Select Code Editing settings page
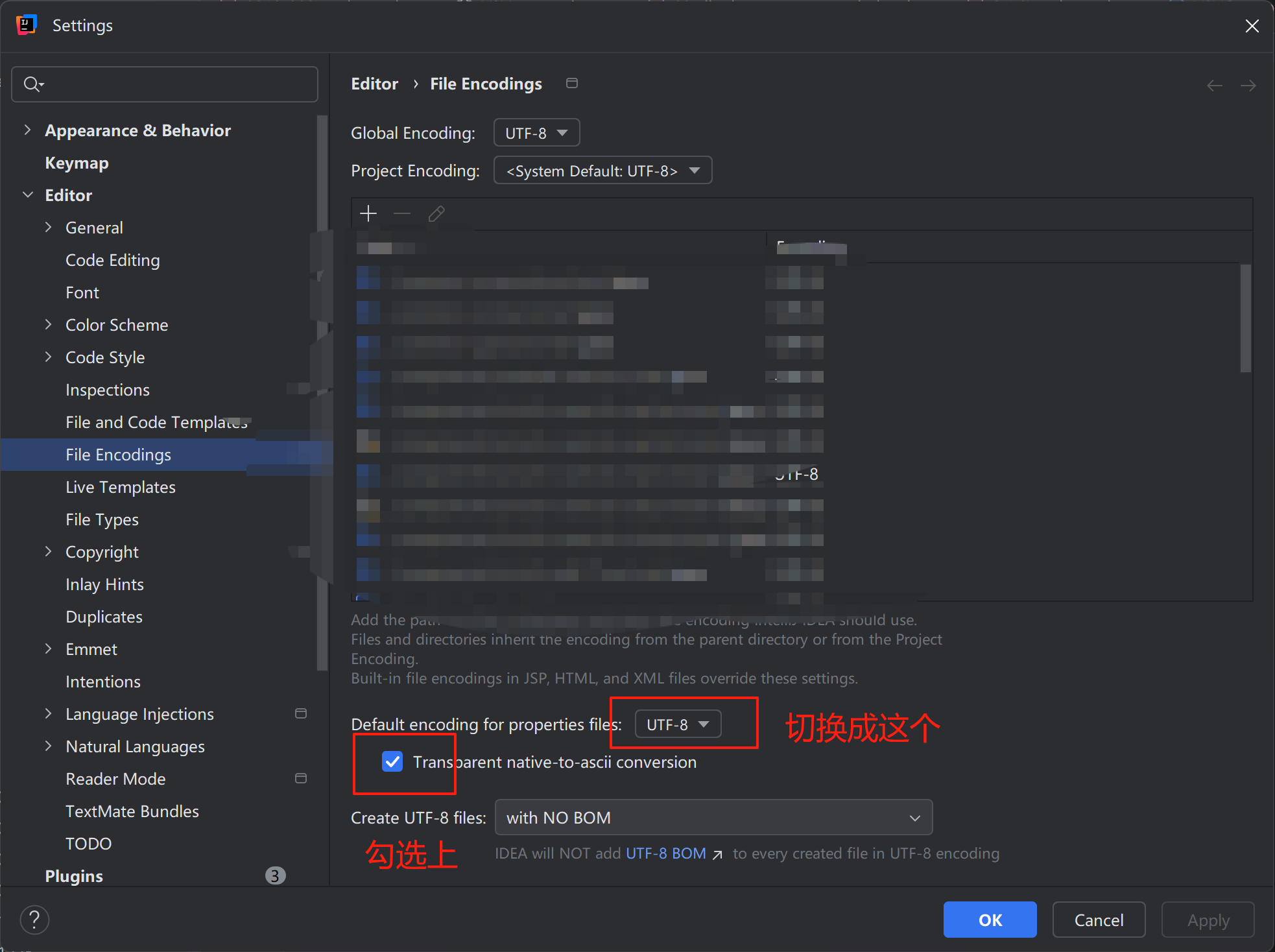This screenshot has height=952, width=1275. coord(113,260)
